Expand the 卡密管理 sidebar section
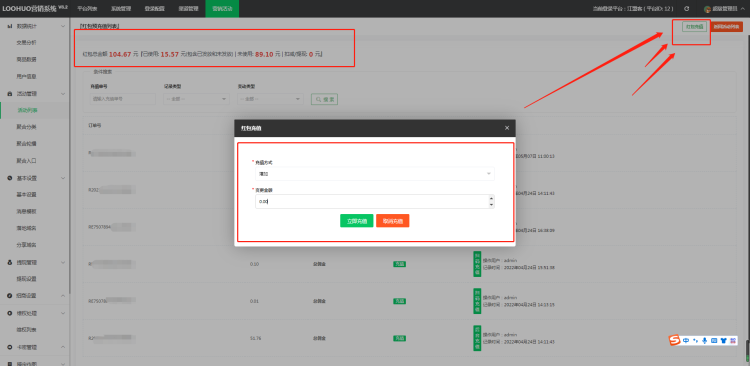 coord(63,347)
